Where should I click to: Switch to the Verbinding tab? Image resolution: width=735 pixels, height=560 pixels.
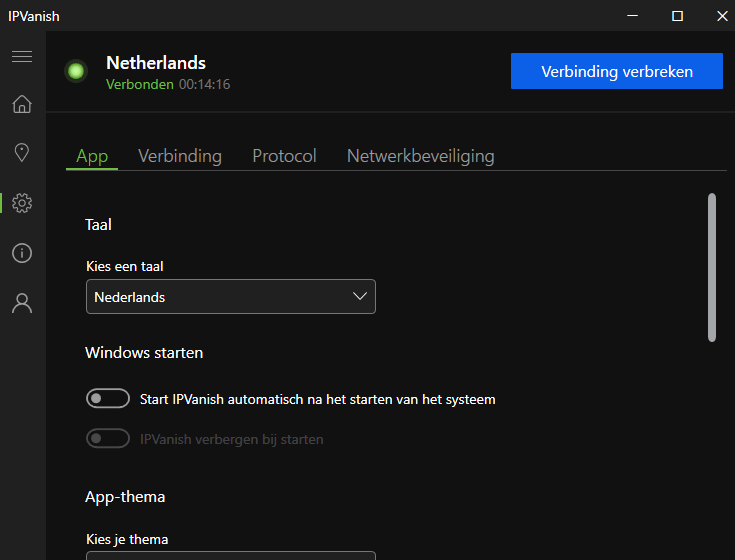click(180, 156)
